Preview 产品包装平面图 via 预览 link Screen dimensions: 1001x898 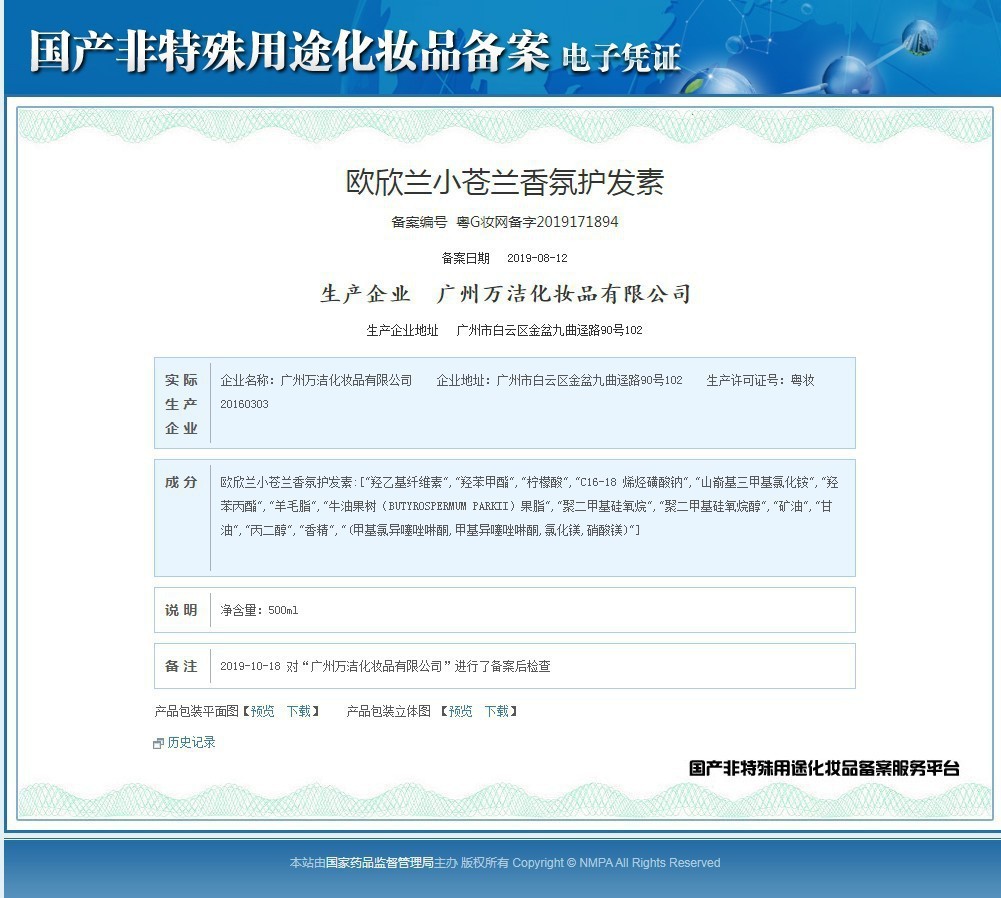tap(262, 711)
